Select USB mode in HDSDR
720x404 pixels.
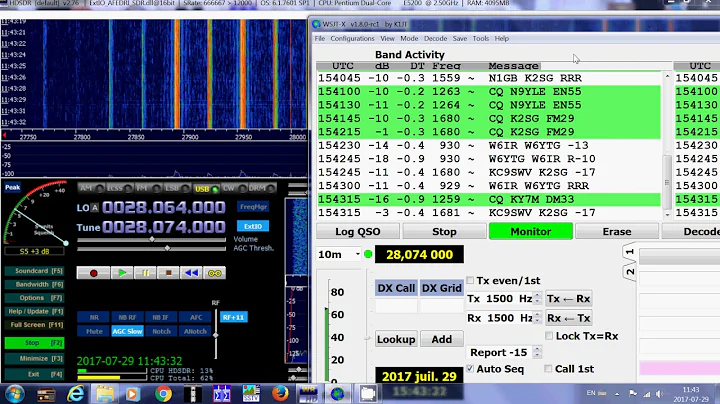(x=206, y=189)
